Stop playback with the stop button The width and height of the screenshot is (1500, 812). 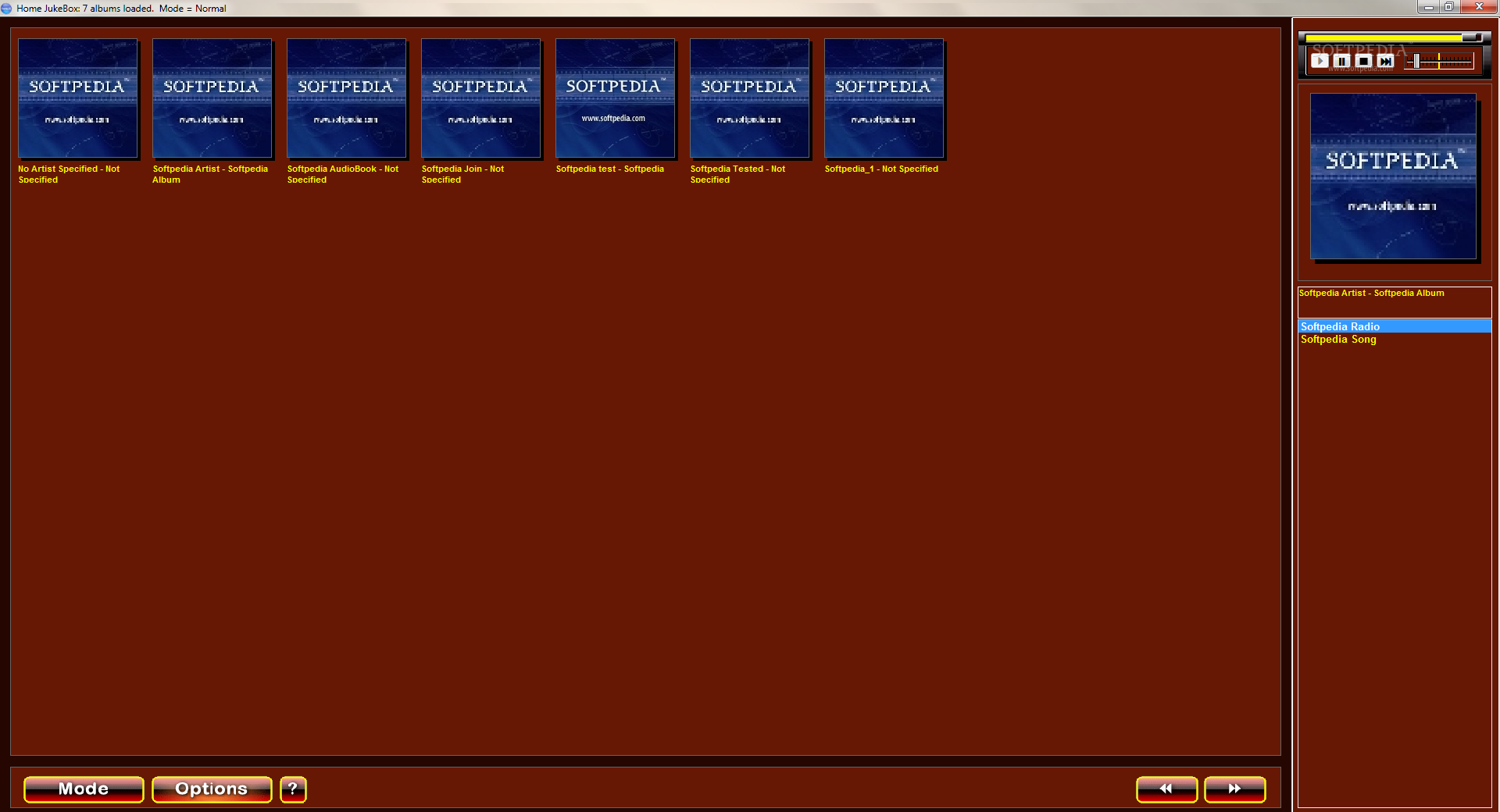tap(1363, 61)
